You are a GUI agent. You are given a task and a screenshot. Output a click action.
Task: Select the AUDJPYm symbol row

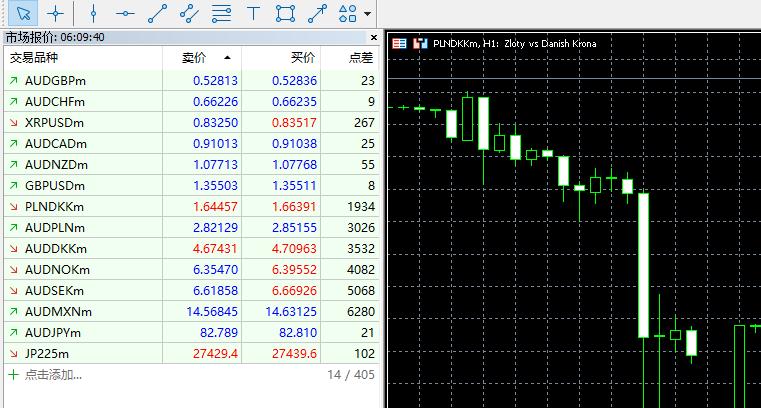pyautogui.click(x=192, y=332)
